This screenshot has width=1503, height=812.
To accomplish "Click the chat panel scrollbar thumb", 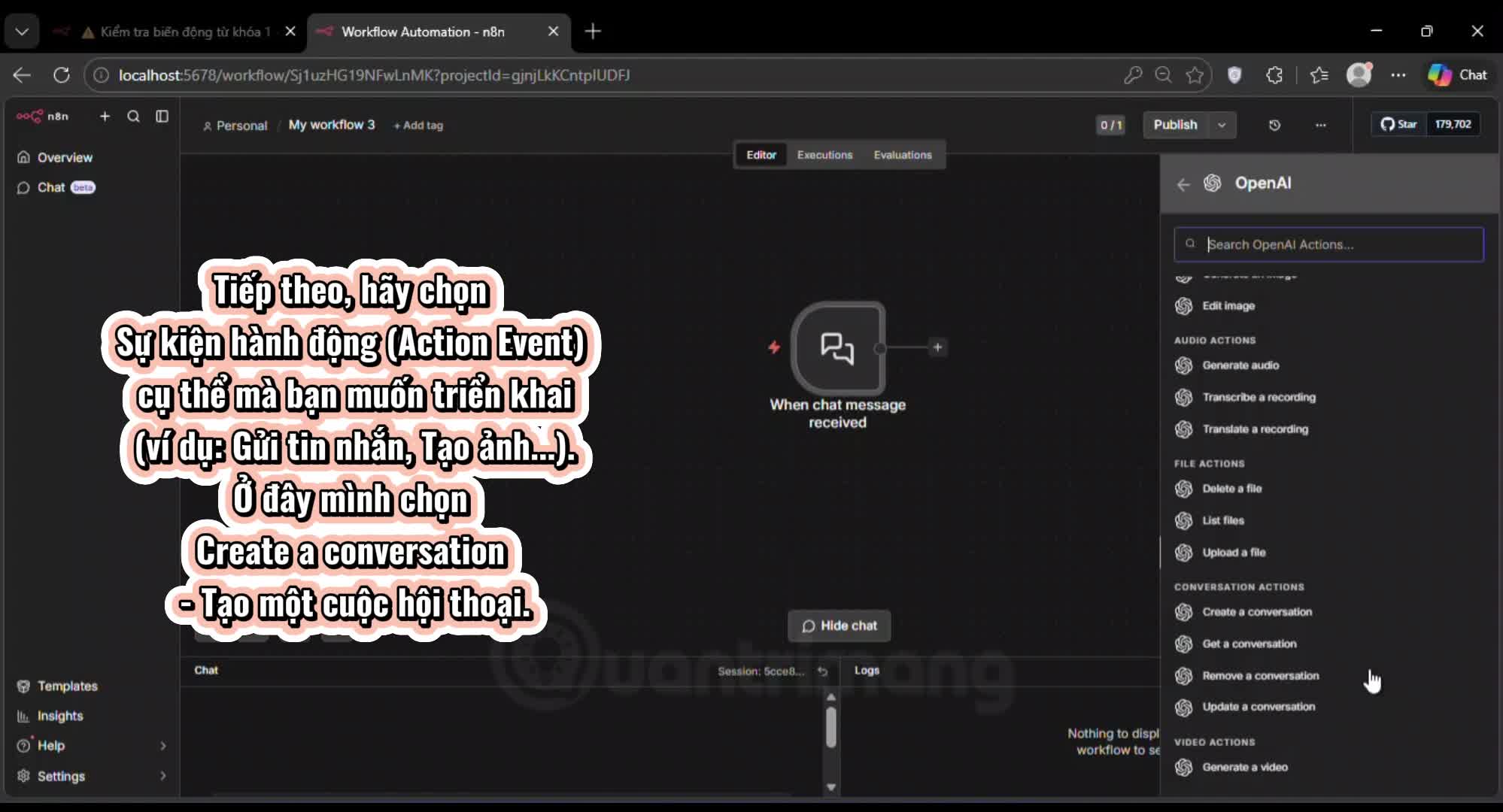I will point(830,728).
